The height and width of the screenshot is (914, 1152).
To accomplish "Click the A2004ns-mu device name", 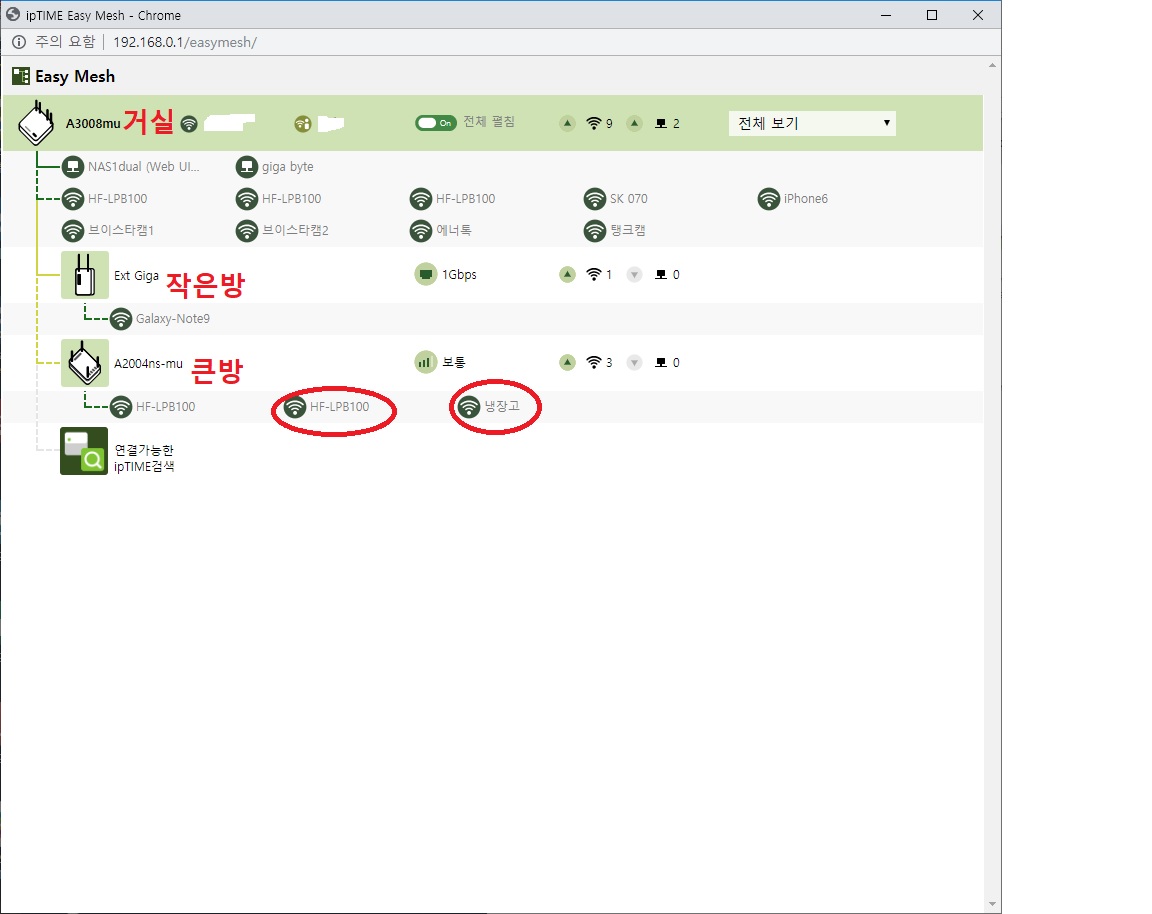I will (148, 363).
